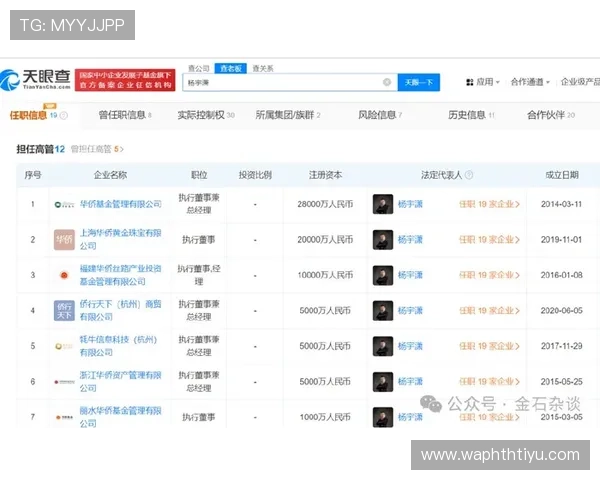Open the 风险信息 tab
Screen dimensions: 600x480
380,115
